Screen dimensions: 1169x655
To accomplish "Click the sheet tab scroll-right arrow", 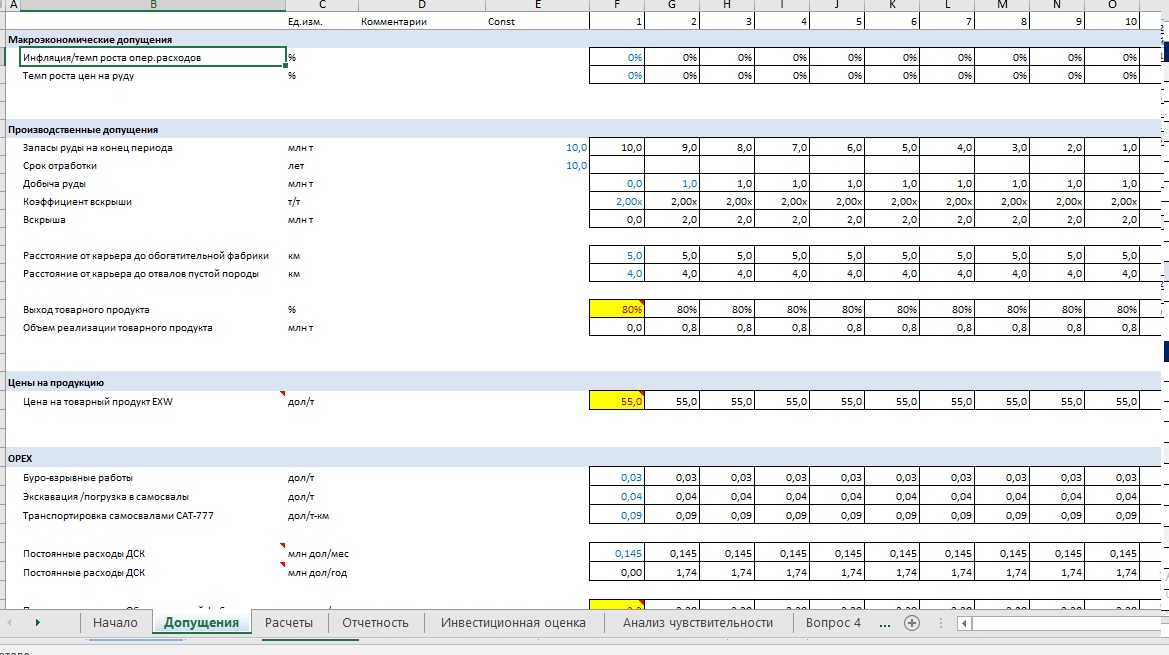I will tap(37, 623).
